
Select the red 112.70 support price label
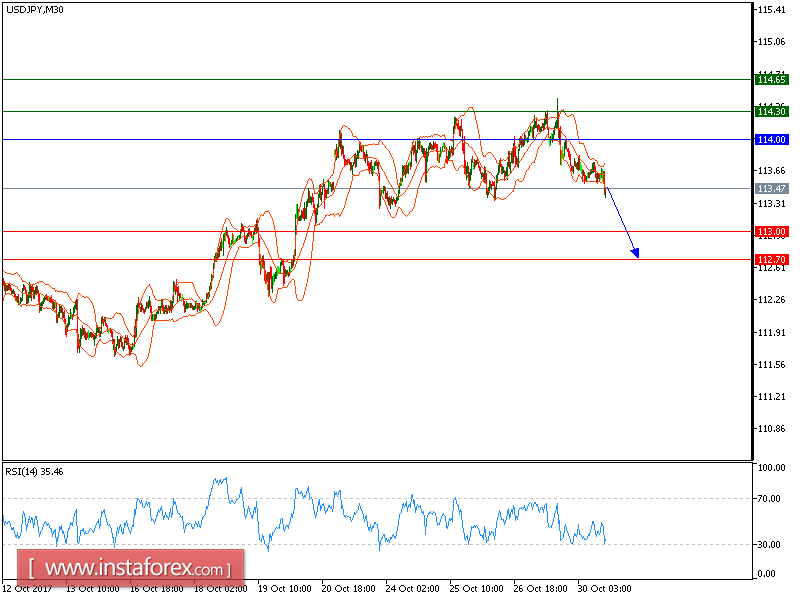click(770, 259)
